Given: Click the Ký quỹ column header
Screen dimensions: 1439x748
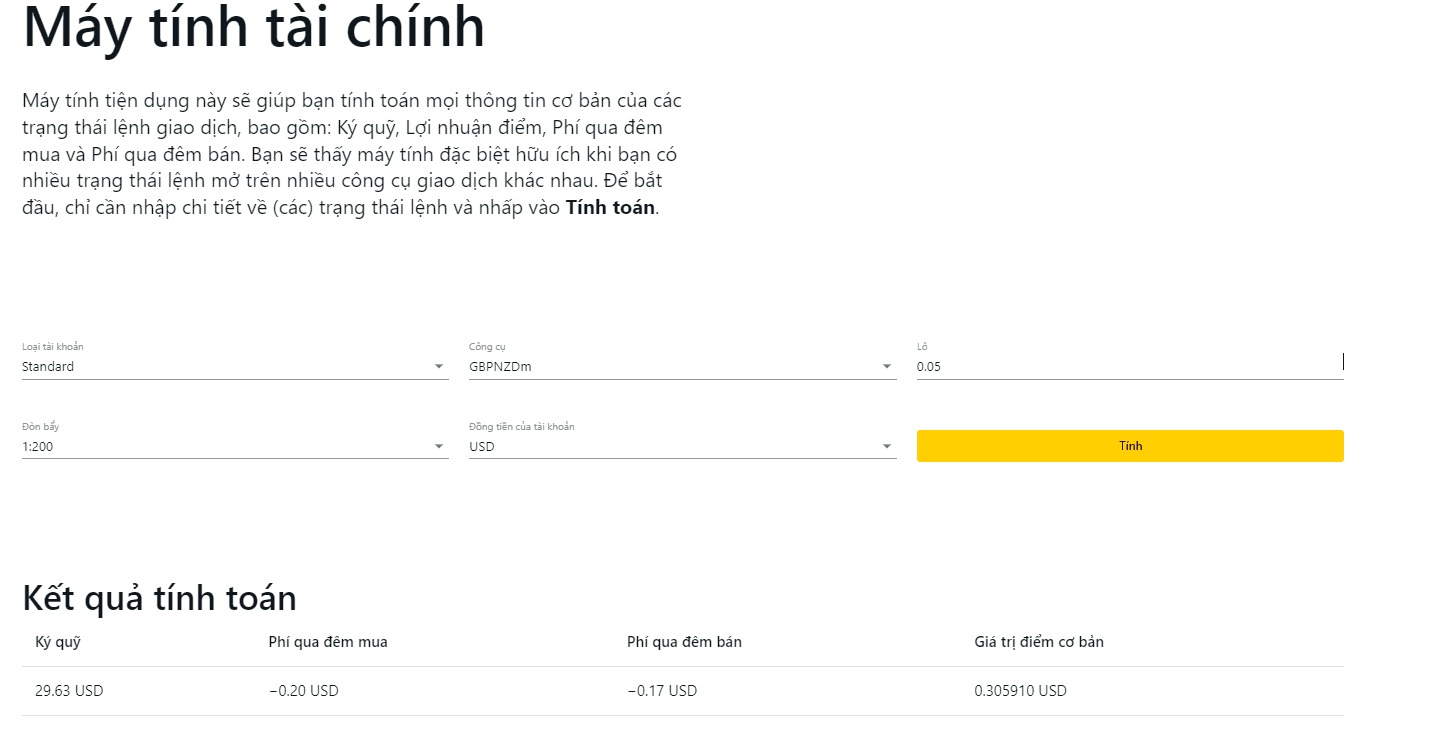Looking at the screenshot, I should click(58, 642).
